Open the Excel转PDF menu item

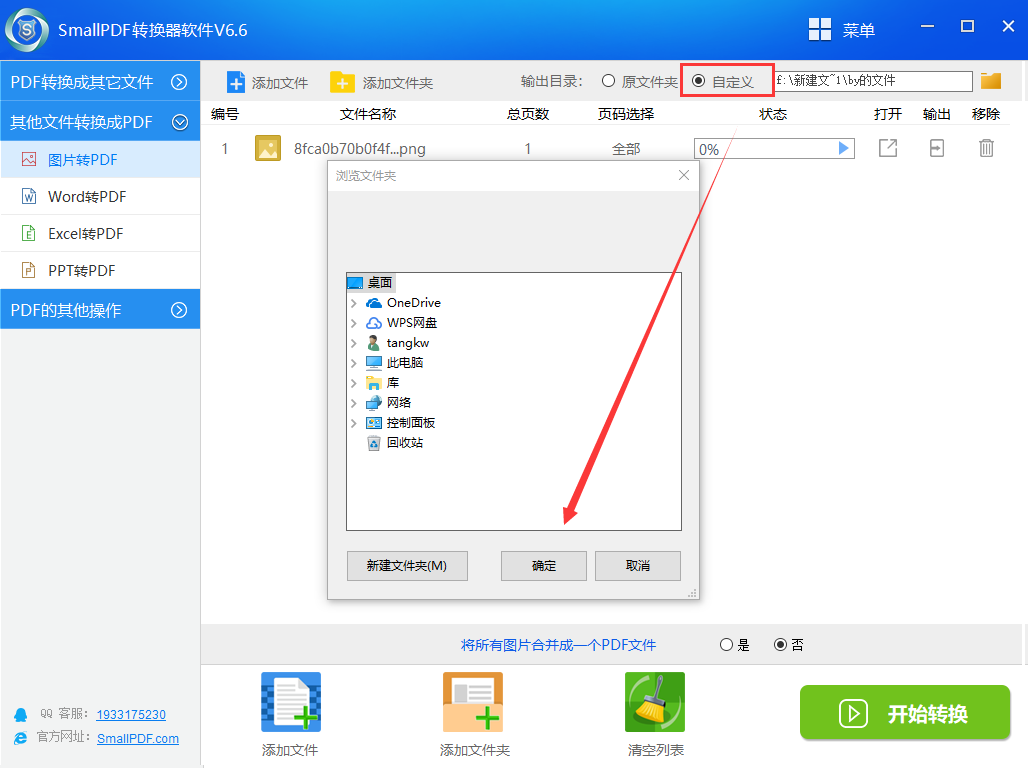tap(100, 233)
